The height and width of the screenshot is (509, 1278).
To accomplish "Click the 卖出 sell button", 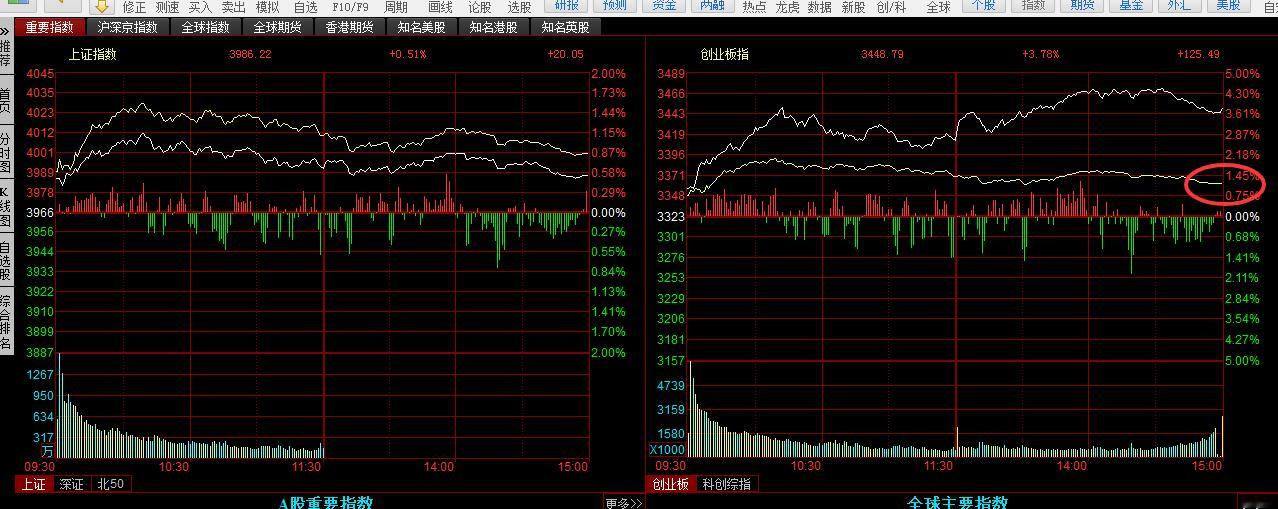I will (233, 7).
